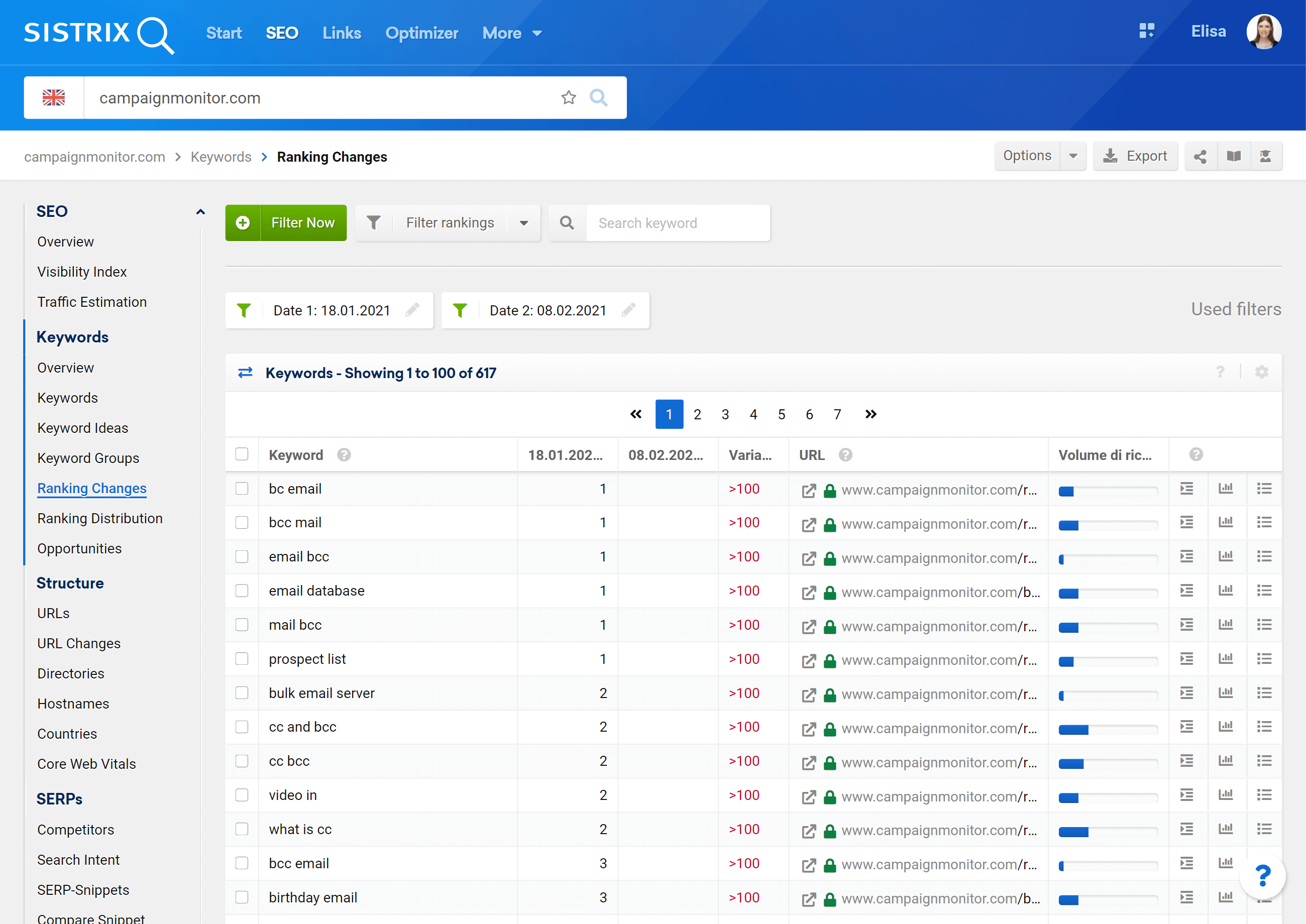
Task: Check the bcc mail row checkbox
Action: tap(242, 522)
